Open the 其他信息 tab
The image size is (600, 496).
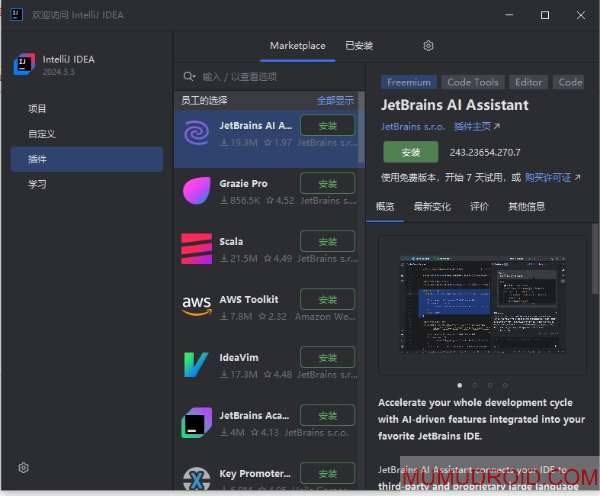pyautogui.click(x=527, y=207)
